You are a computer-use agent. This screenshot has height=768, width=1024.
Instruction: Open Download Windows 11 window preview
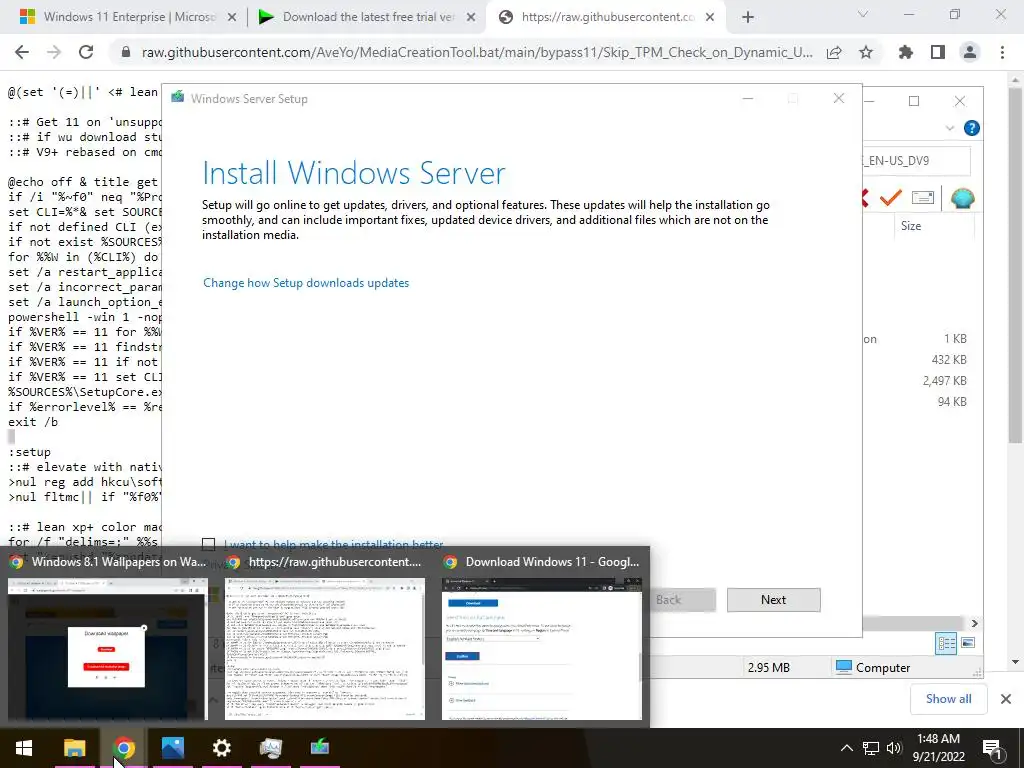(x=541, y=648)
